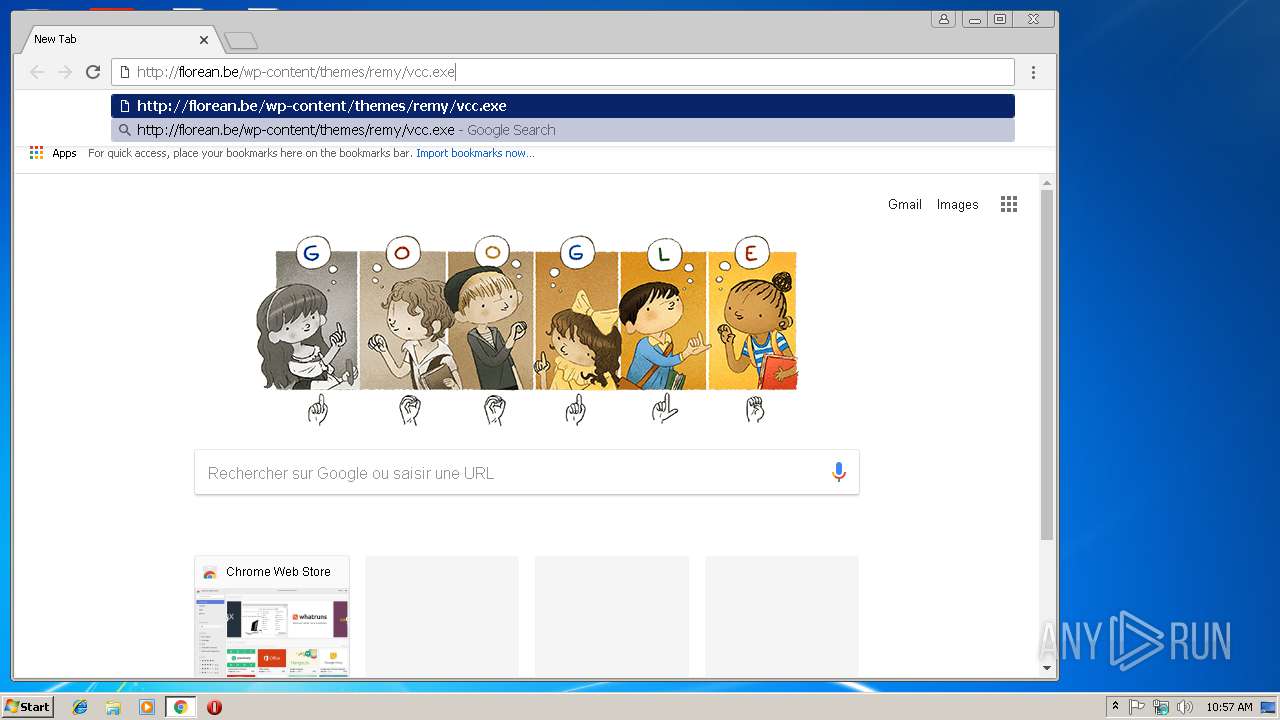The width and height of the screenshot is (1280, 720).
Task: Click the page vertical scrollbar
Action: 1047,363
